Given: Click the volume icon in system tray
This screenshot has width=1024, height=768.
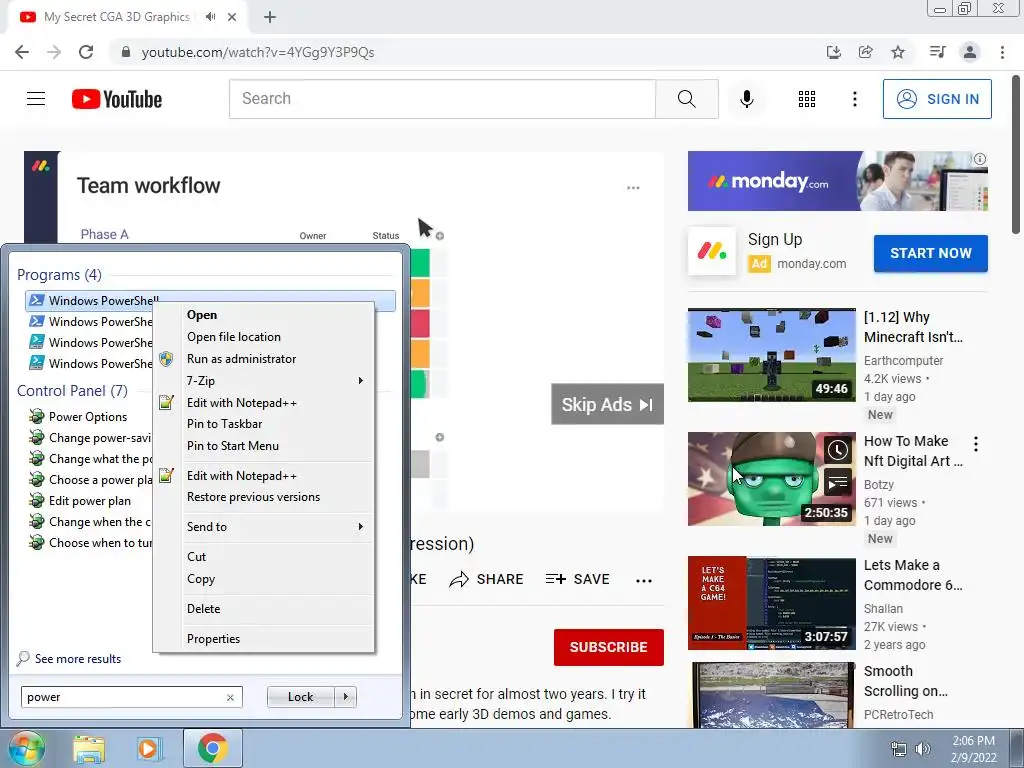Looking at the screenshot, I should [923, 749].
